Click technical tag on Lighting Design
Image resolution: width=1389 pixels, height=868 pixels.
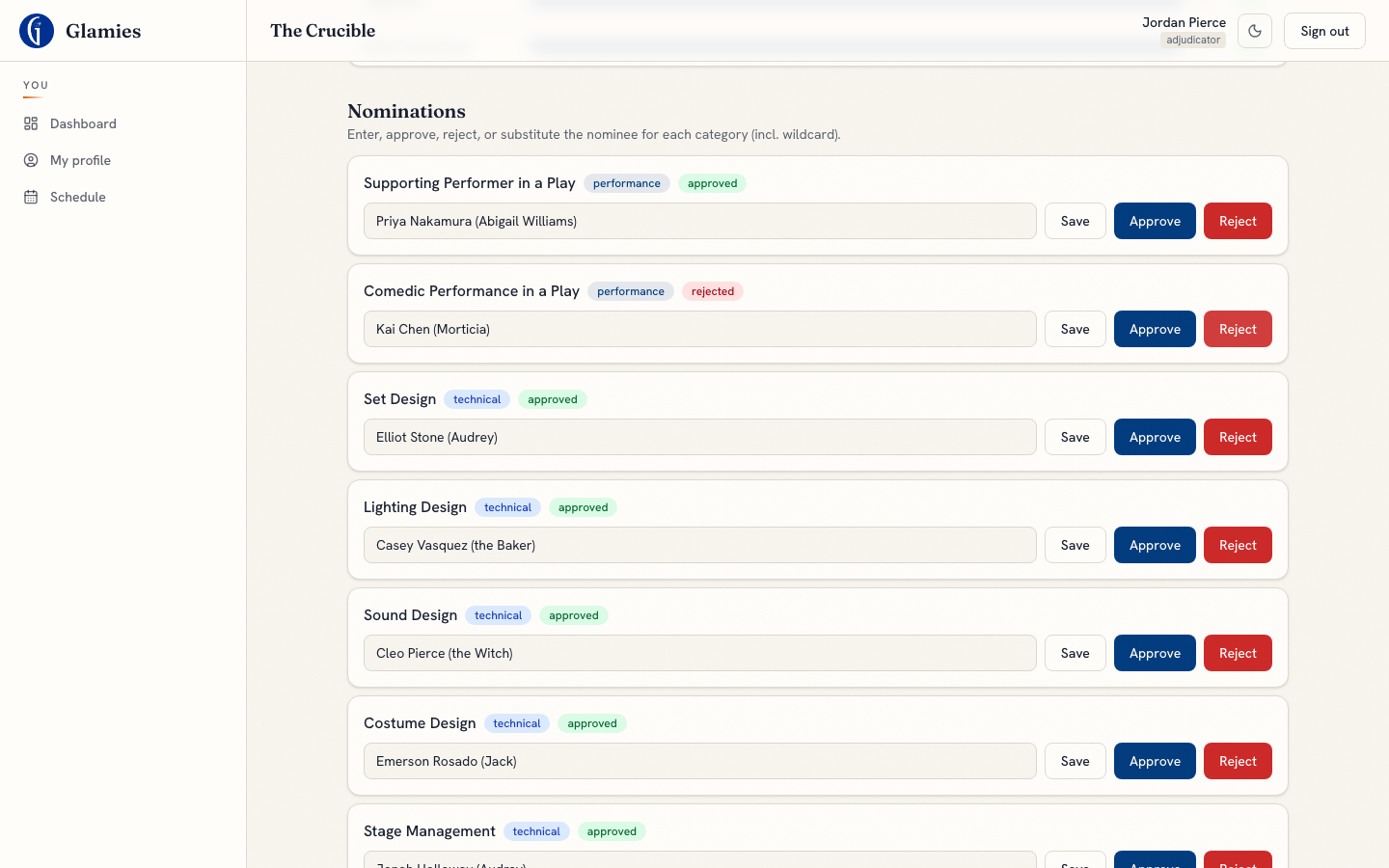point(507,507)
